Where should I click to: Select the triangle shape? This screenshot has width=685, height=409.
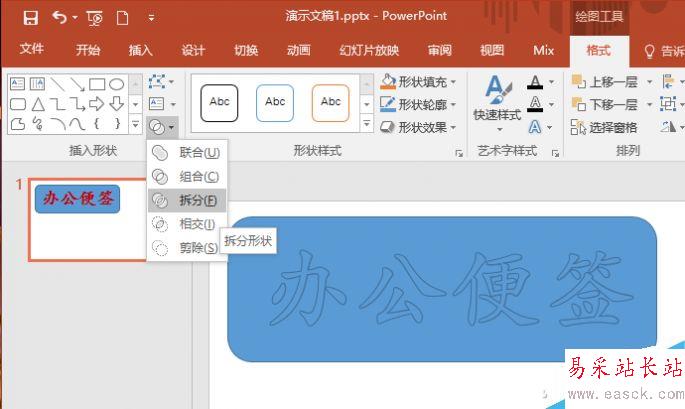[38, 104]
